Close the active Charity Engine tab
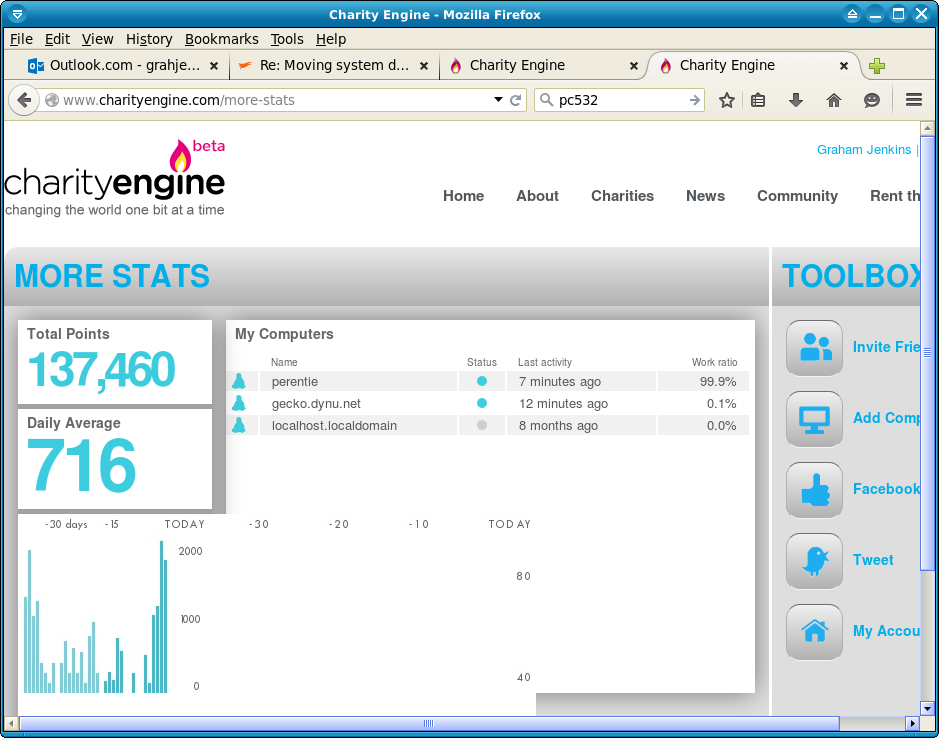 click(x=844, y=66)
